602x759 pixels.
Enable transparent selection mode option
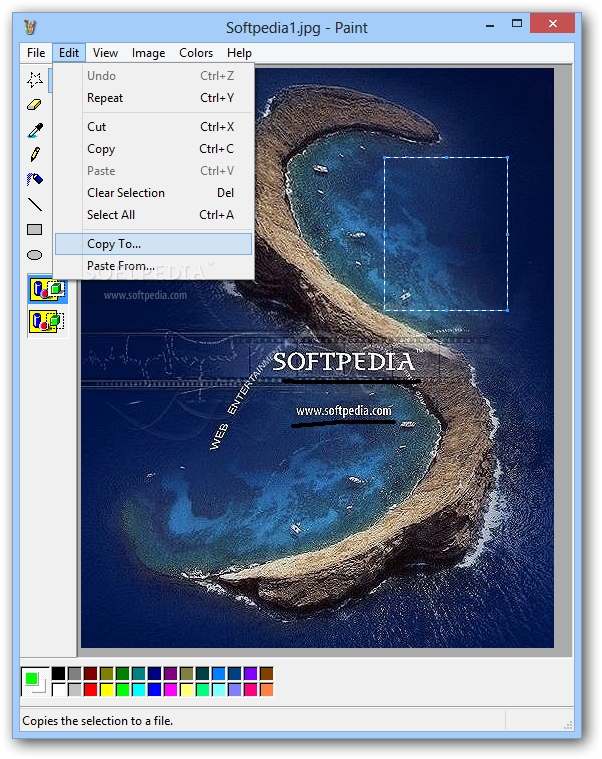[x=48, y=321]
